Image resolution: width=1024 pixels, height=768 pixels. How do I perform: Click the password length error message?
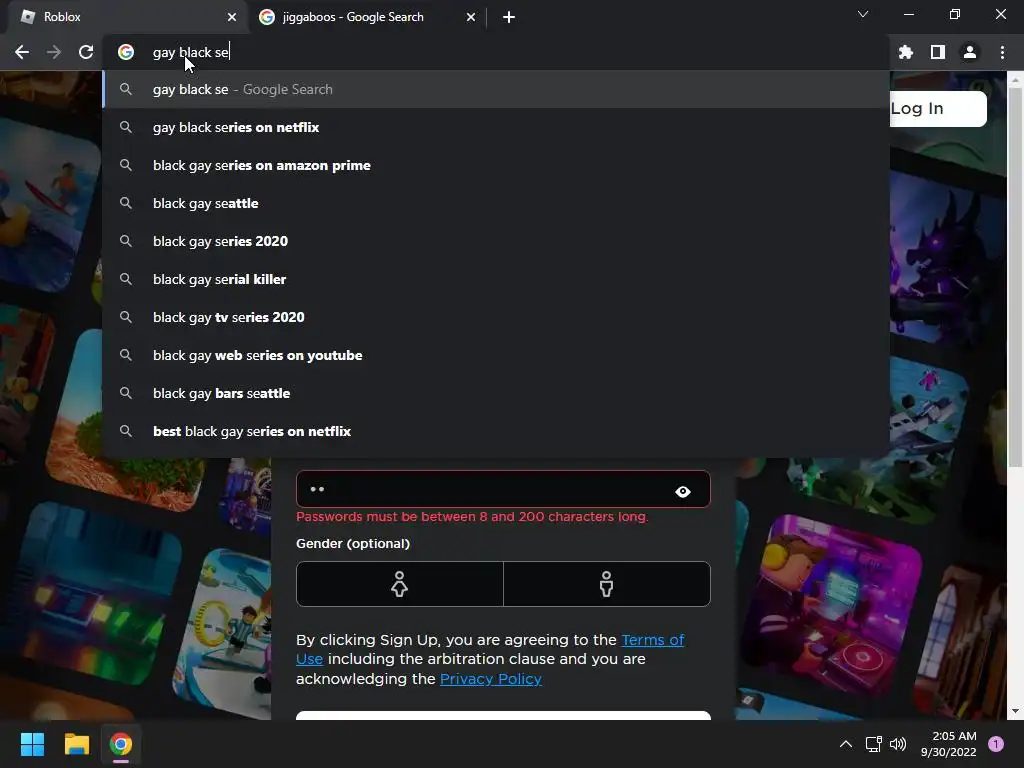[472, 517]
